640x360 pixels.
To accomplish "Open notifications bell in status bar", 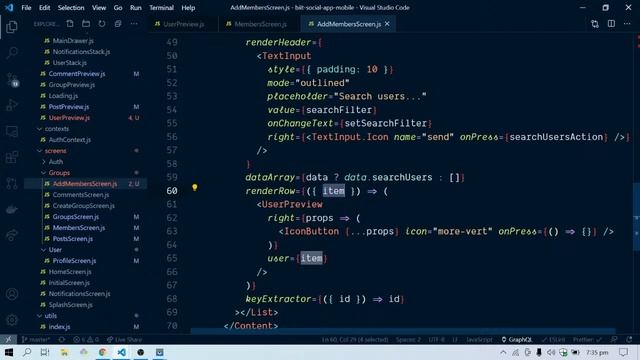I will click(x=629, y=339).
